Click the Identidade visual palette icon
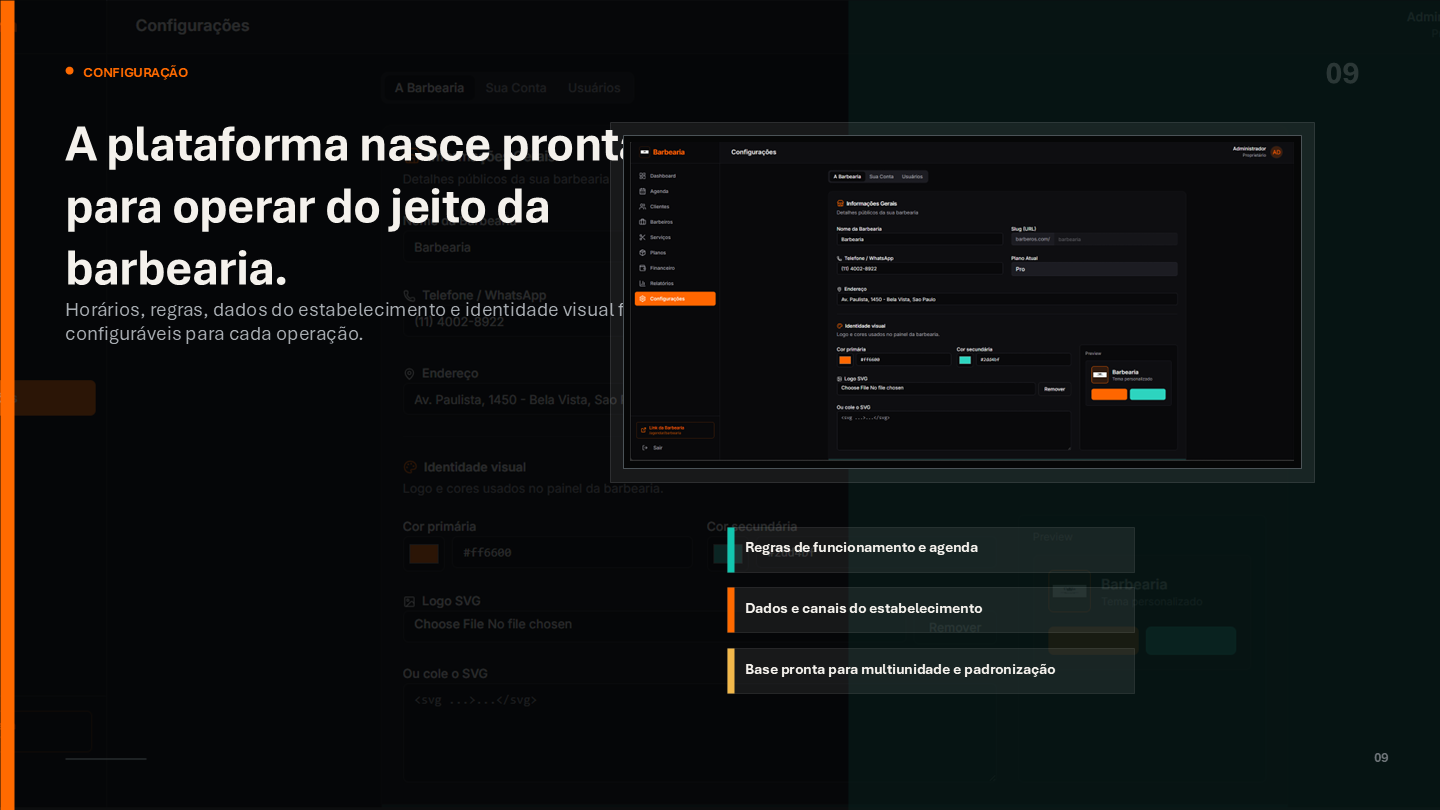The width and height of the screenshot is (1440, 810). click(840, 326)
